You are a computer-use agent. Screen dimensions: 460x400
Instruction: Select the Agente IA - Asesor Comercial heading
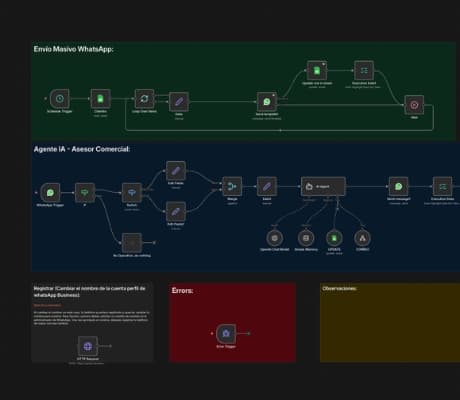click(82, 149)
